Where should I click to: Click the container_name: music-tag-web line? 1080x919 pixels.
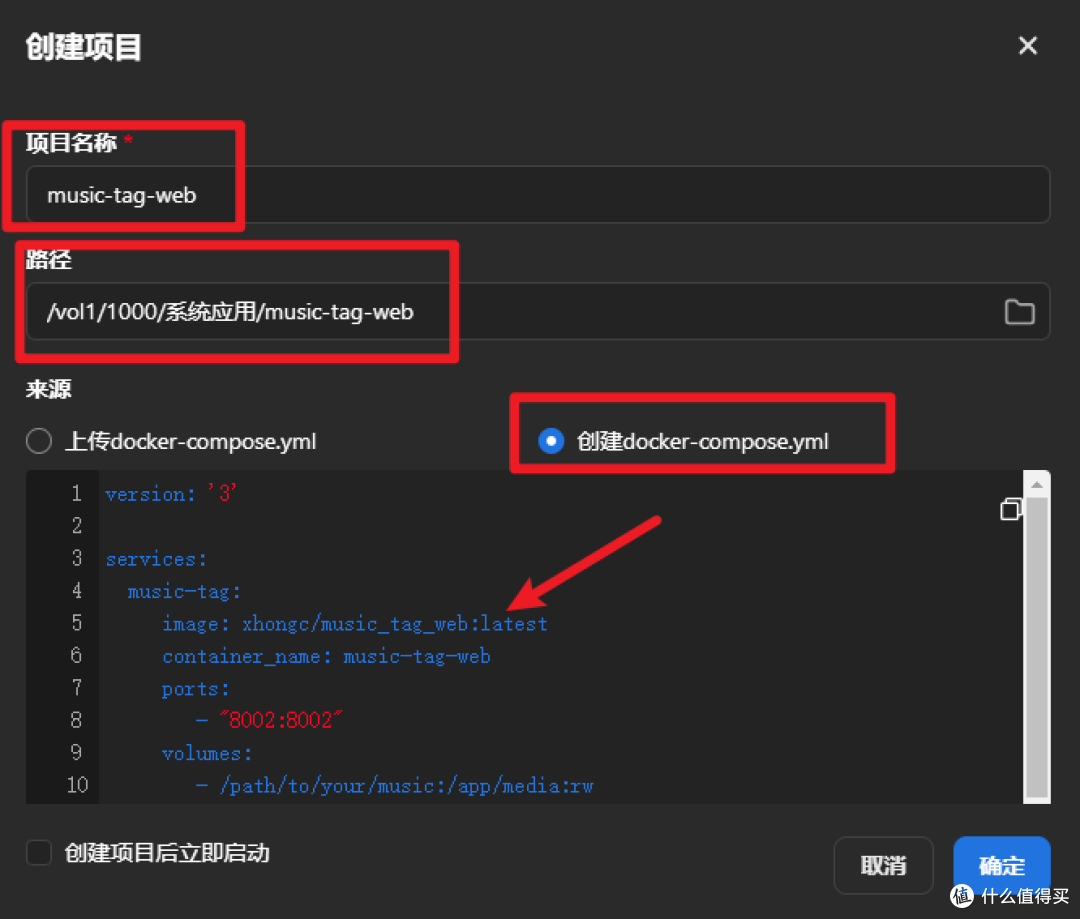point(325,656)
